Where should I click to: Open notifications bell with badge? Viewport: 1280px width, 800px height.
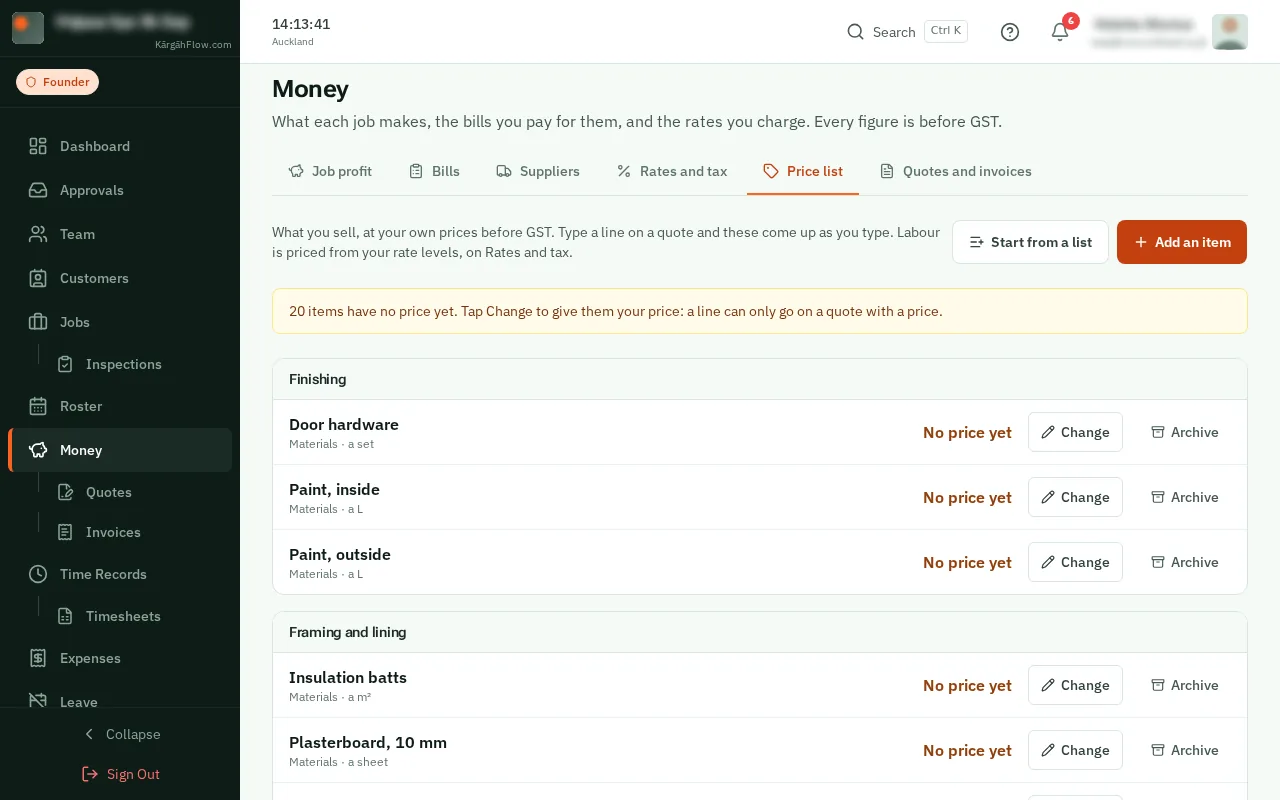[1060, 32]
